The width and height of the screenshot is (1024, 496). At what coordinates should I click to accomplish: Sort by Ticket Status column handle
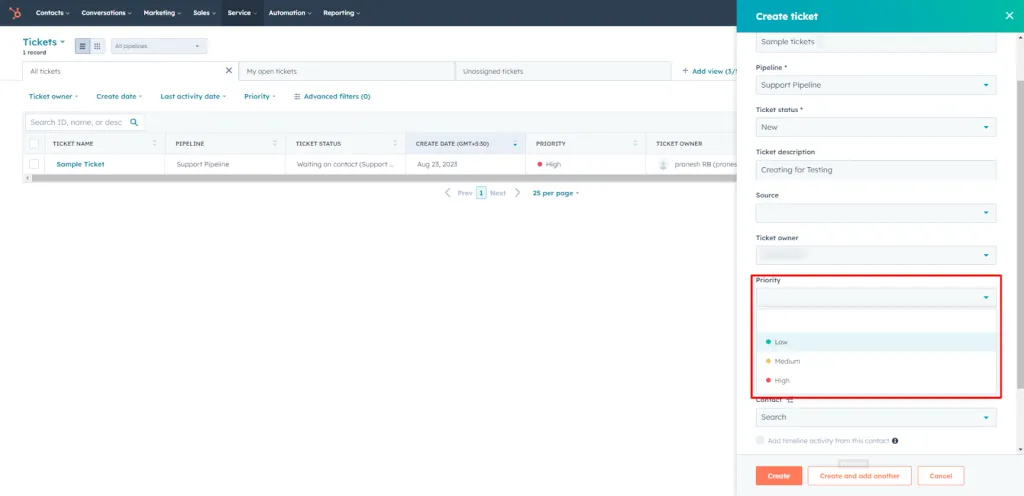395,144
